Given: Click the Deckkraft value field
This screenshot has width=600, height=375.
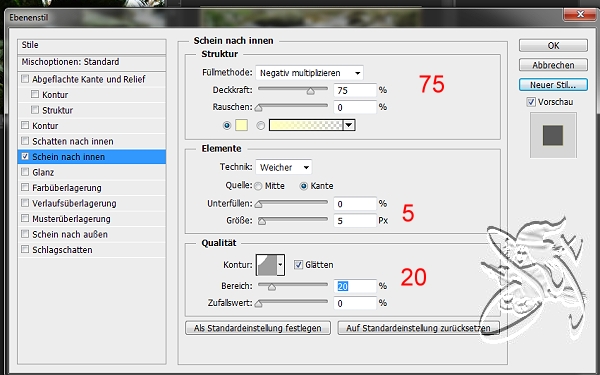Looking at the screenshot, I should coord(355,90).
